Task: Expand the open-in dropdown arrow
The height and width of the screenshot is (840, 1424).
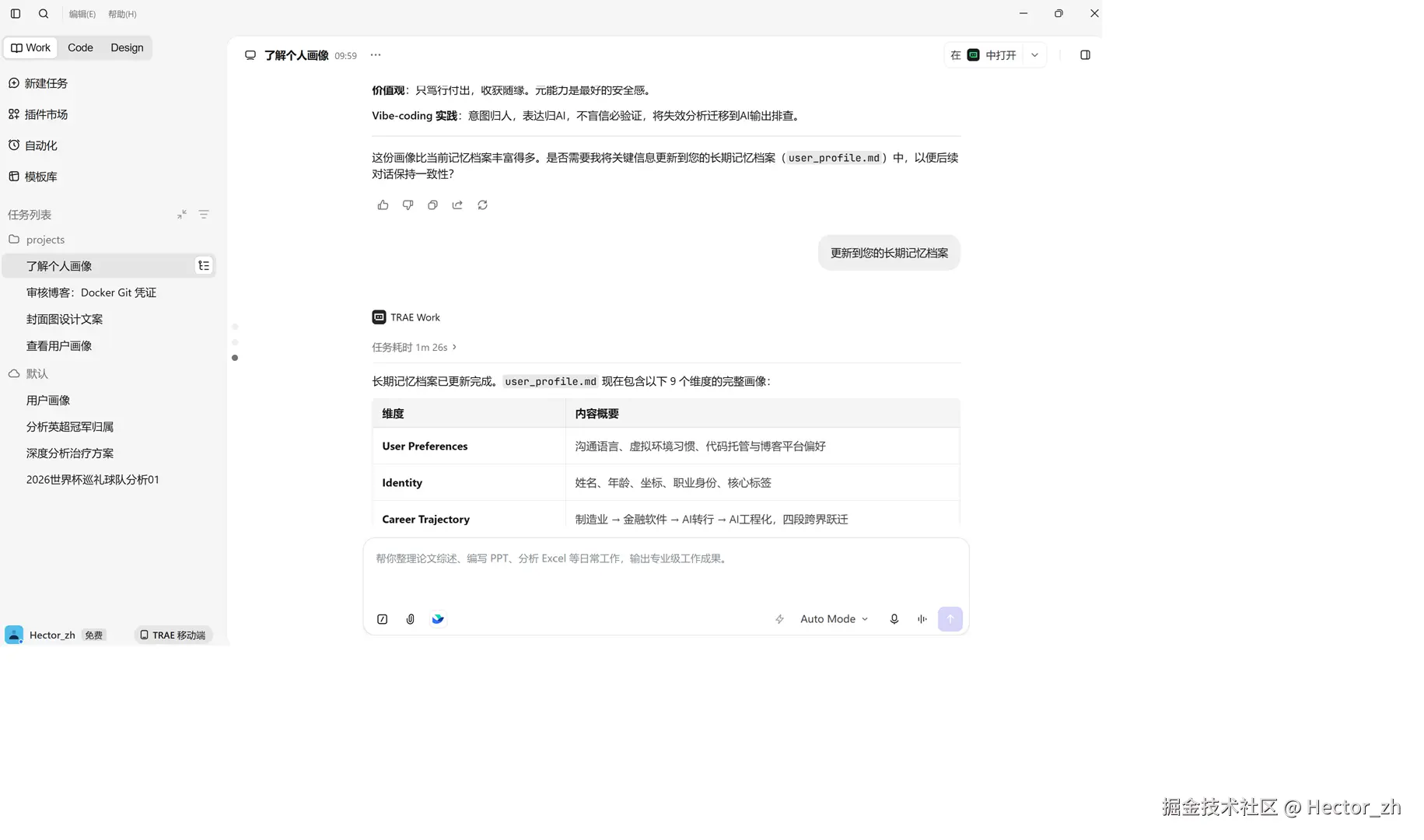Action: click(x=1034, y=55)
